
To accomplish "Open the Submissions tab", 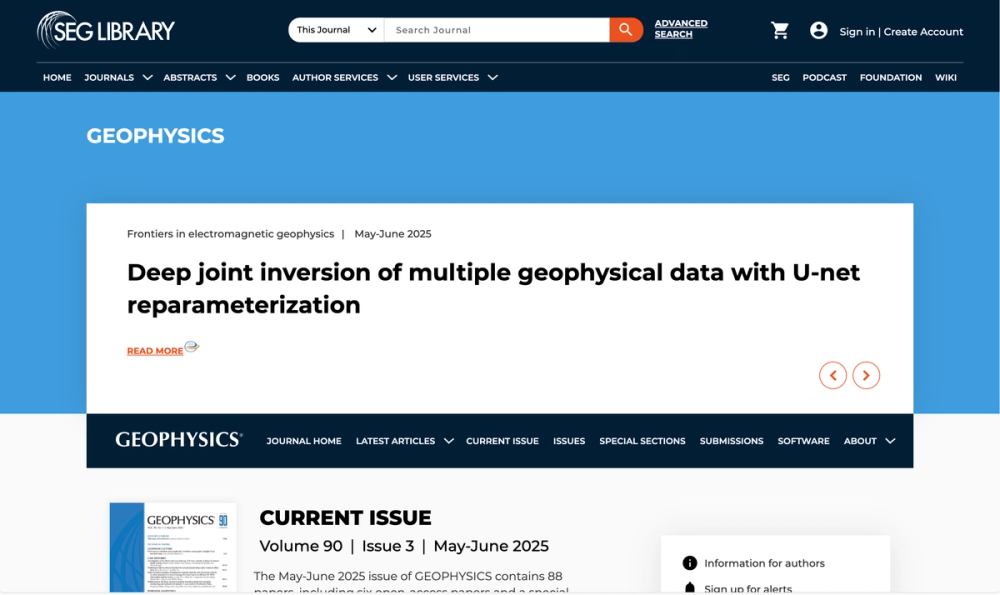I will 732,441.
